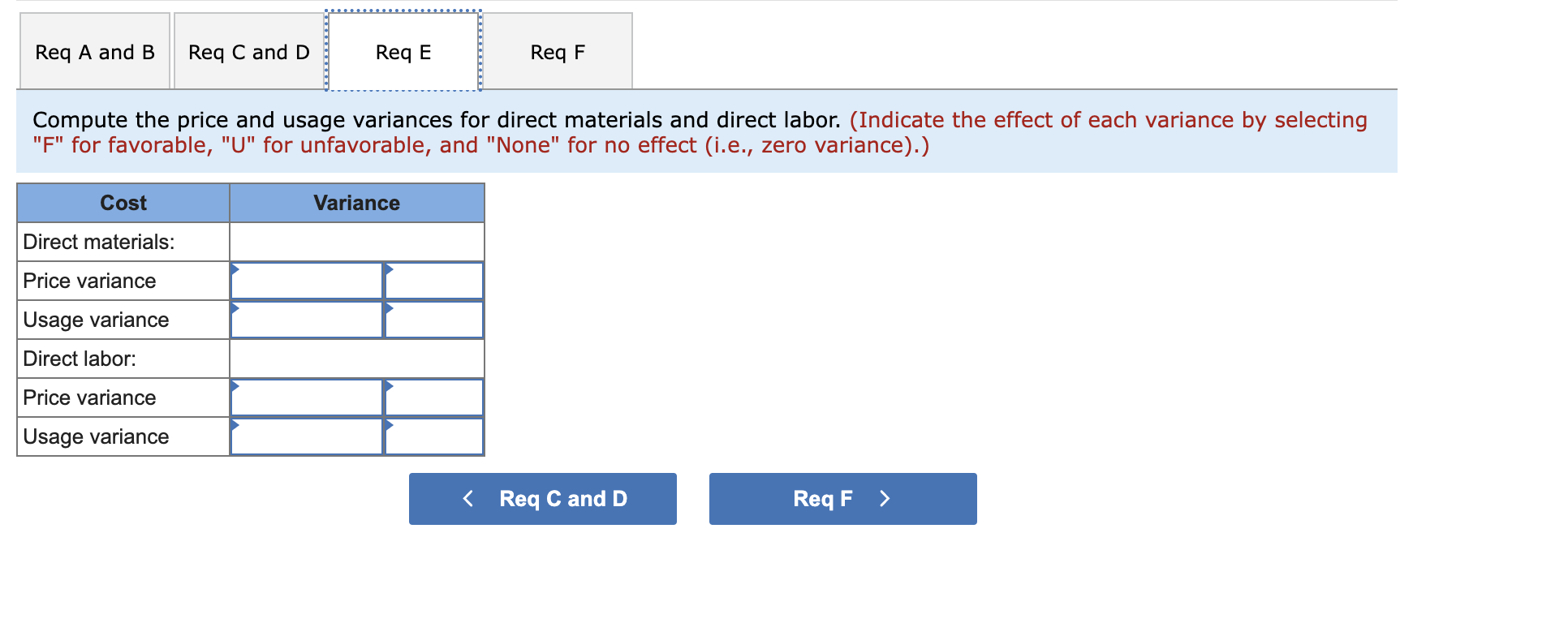Click the direct materials price variance amount field
Image resolution: width=1568 pixels, height=636 pixels.
click(x=306, y=280)
